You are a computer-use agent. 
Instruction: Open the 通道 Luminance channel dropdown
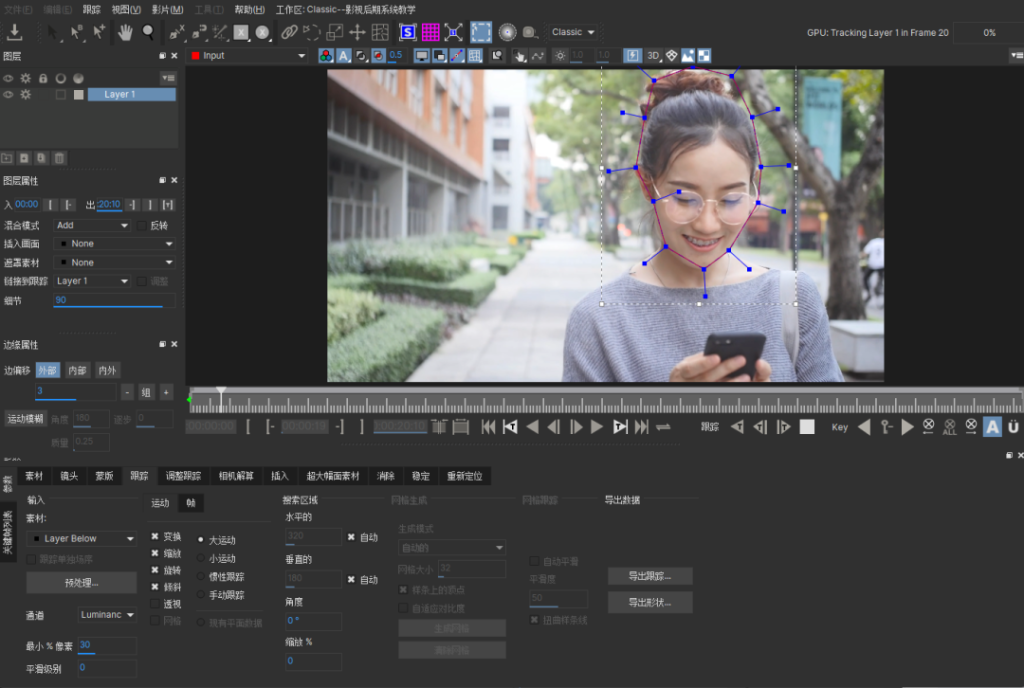click(x=107, y=615)
